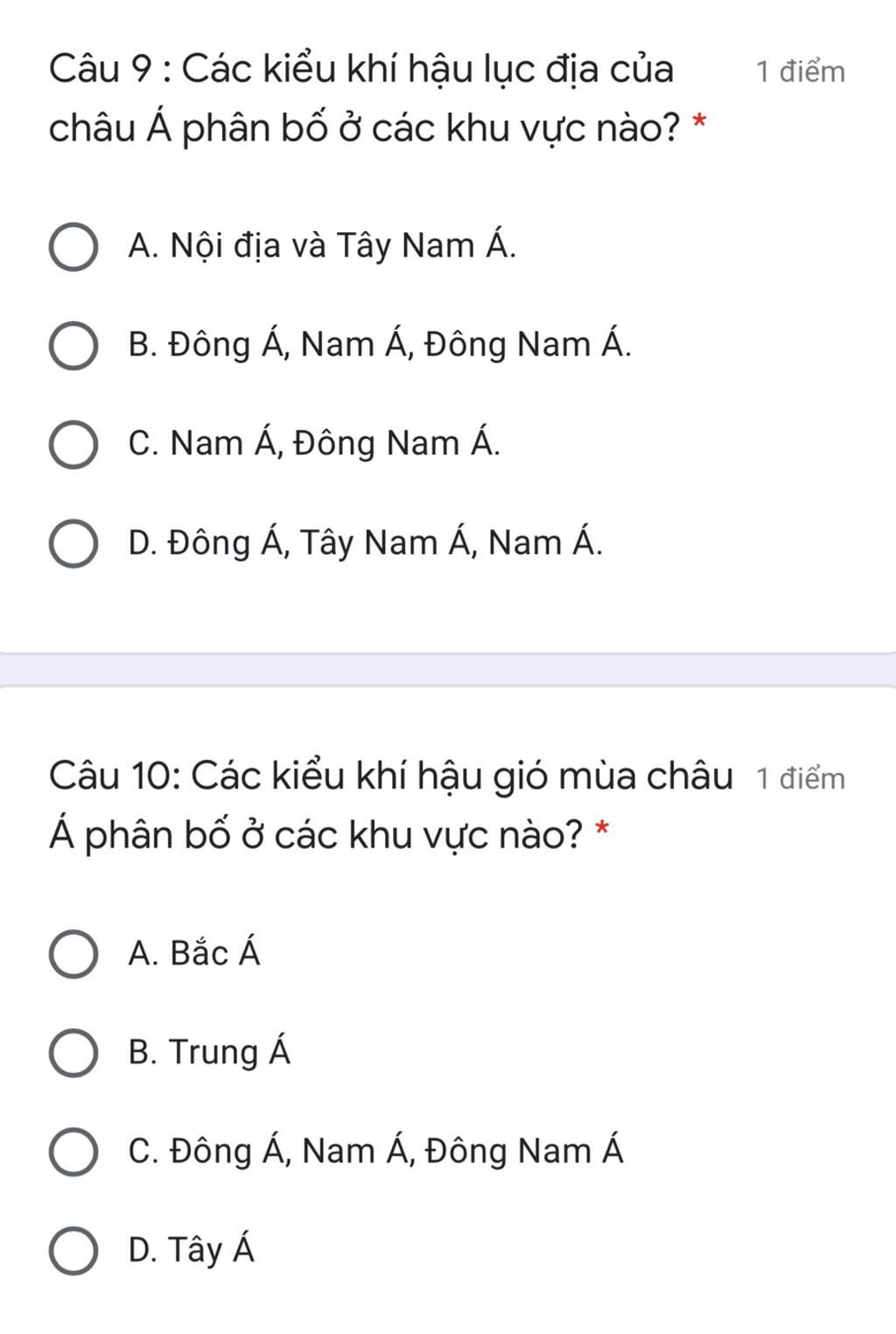Select the radio for C. Đông Á, Nam Á, Đông Nam Á in Câu 10

coord(73,1152)
